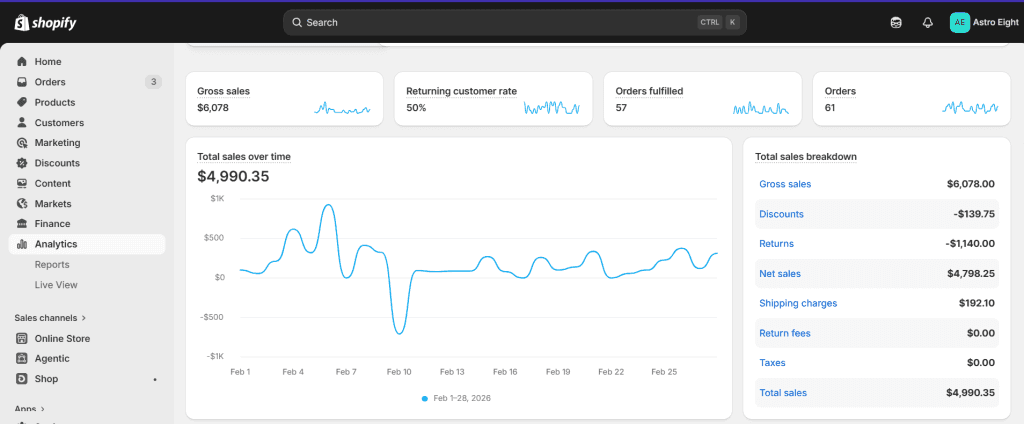
Task: Open the Return fees link
Action: coord(784,333)
